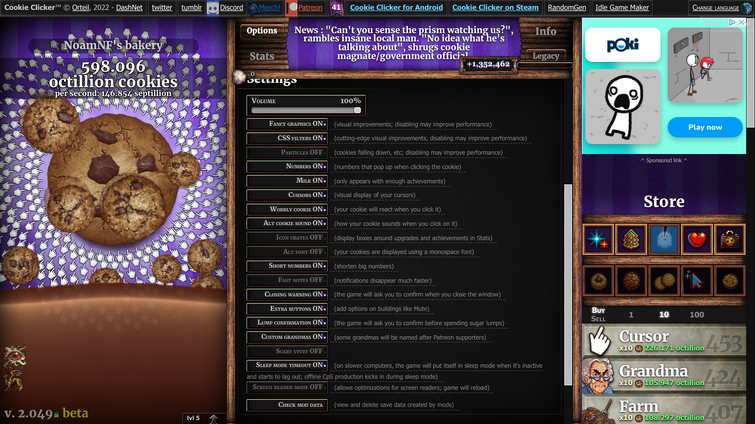Open the Info tab
Viewport: 755px width, 424px height.
546,31
